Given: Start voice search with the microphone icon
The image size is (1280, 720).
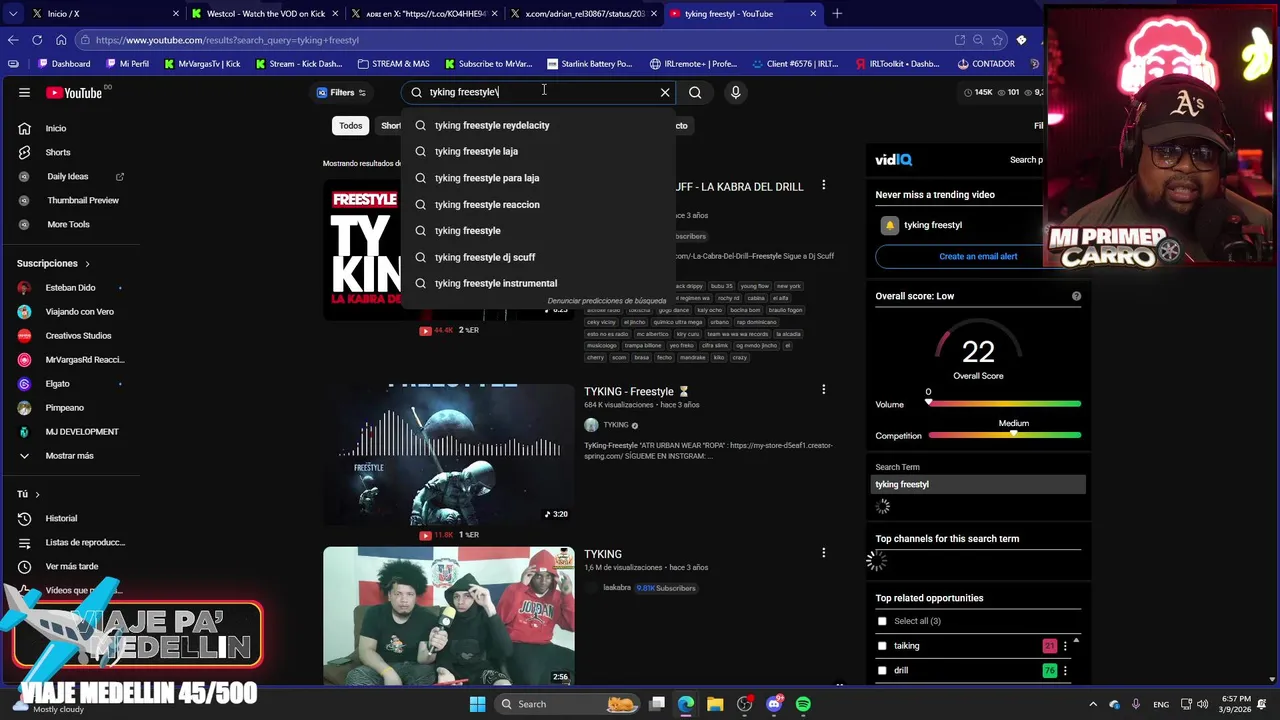Looking at the screenshot, I should pyautogui.click(x=735, y=92).
